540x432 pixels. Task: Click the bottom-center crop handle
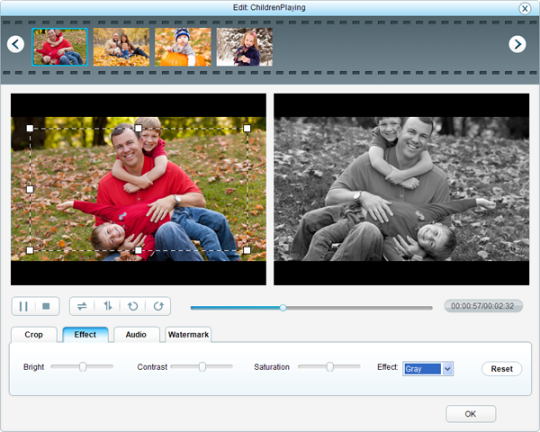point(138,250)
